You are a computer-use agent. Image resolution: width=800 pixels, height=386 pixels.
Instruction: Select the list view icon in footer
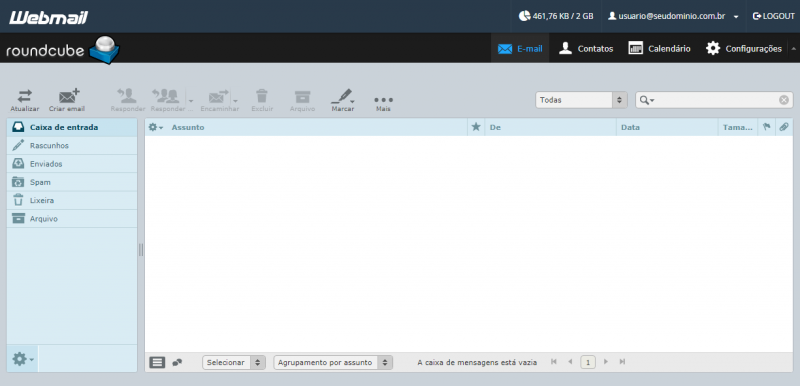click(x=157, y=363)
